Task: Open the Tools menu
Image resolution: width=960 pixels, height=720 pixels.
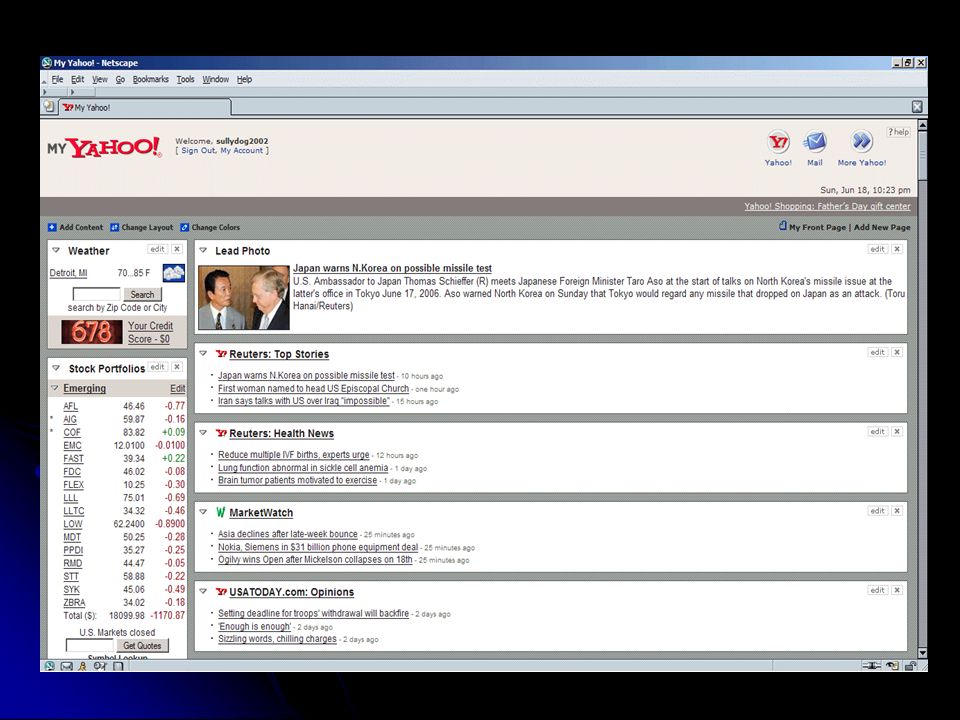Action: pos(186,80)
